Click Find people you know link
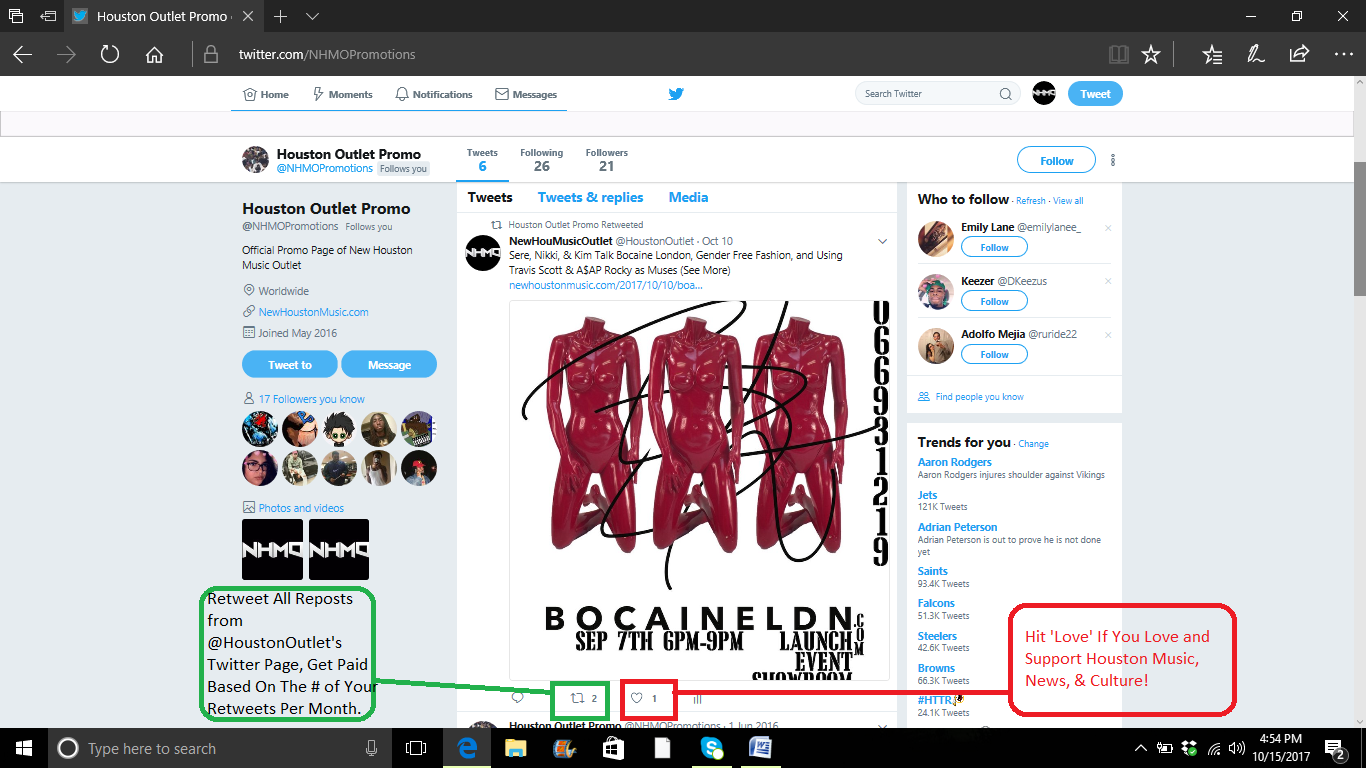This screenshot has width=1366, height=768. 979,397
